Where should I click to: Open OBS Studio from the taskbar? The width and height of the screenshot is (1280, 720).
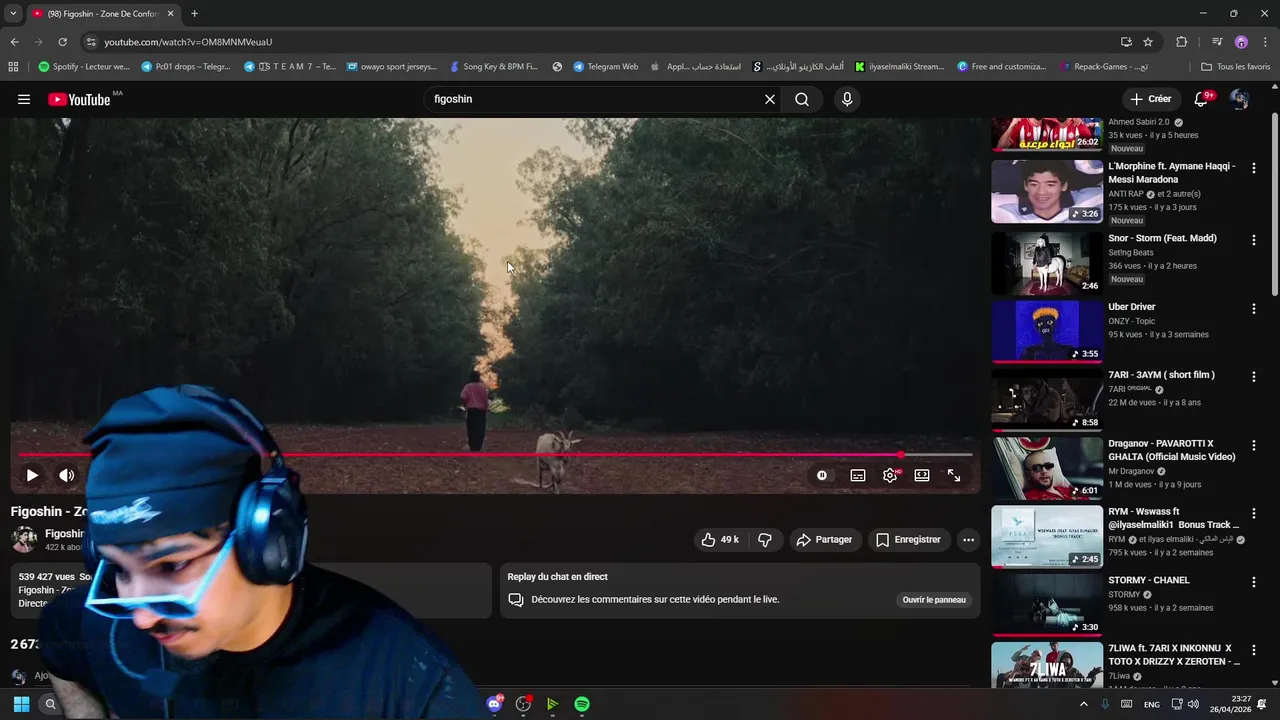pos(523,704)
